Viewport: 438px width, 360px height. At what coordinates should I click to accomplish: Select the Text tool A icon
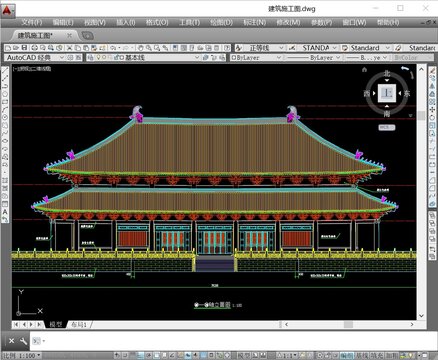(5, 212)
